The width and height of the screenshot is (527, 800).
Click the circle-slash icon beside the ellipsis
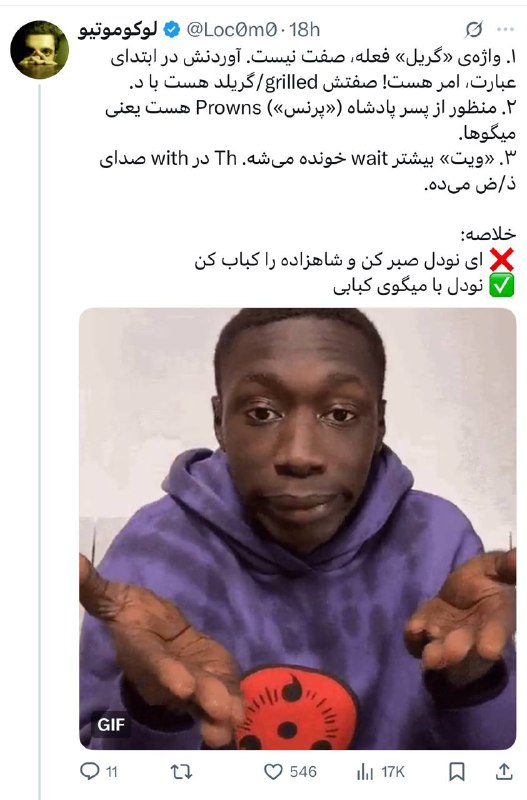pyautogui.click(x=473, y=30)
